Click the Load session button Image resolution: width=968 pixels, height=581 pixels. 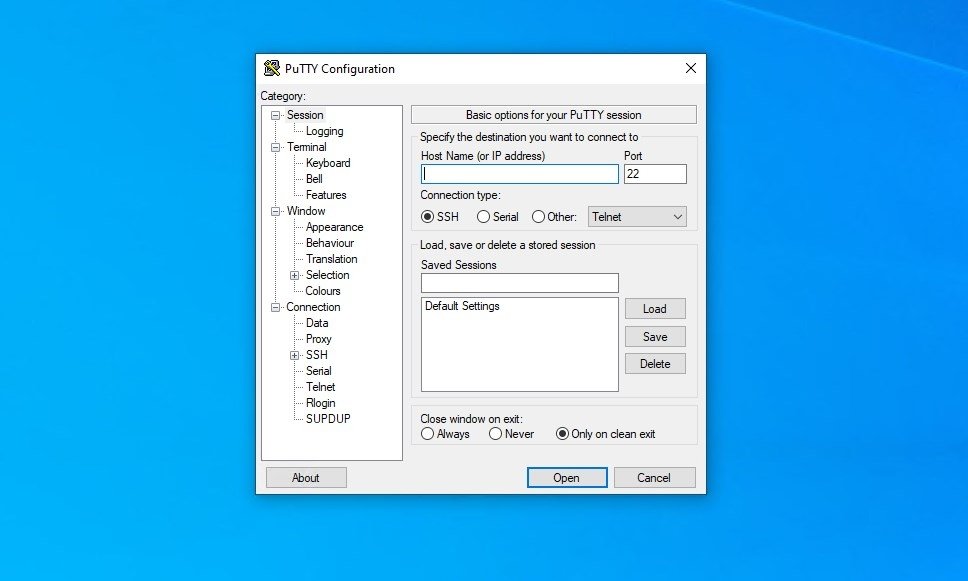tap(655, 309)
